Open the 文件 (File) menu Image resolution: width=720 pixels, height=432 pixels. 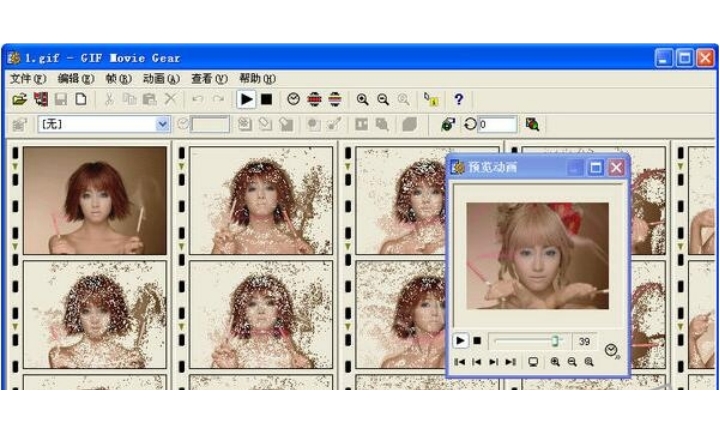tap(28, 79)
